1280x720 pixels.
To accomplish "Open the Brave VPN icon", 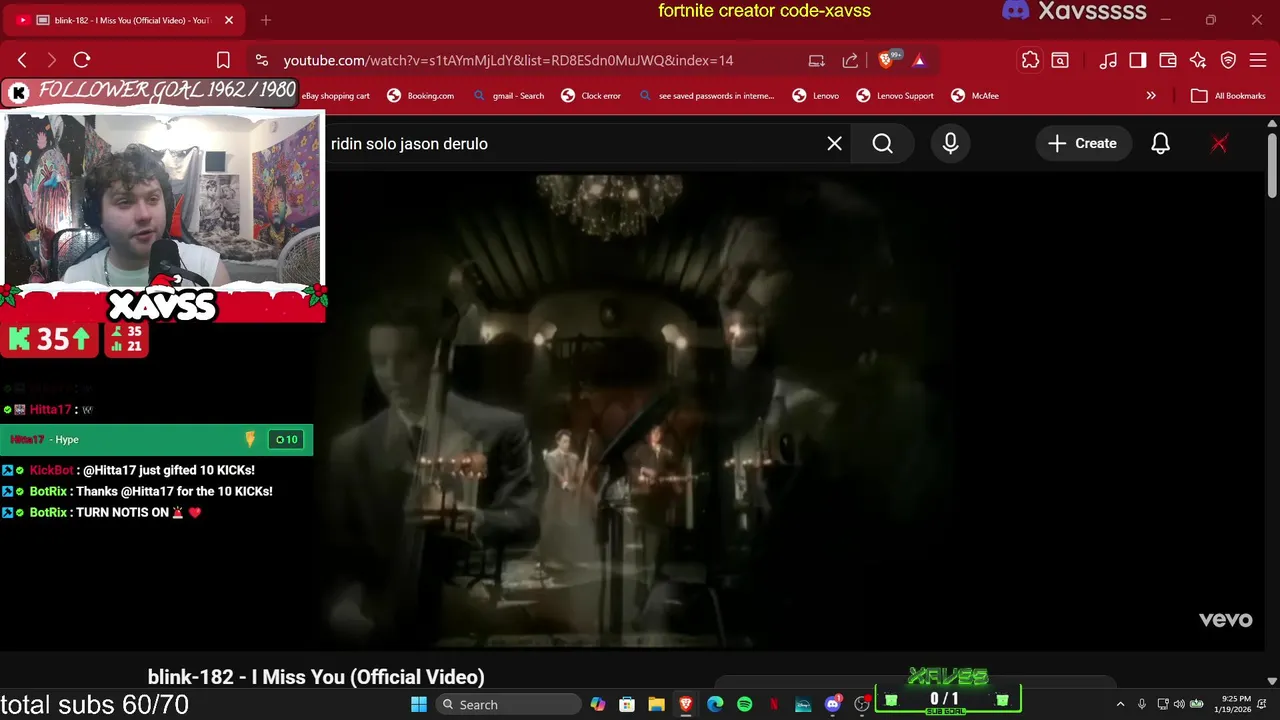I will pyautogui.click(x=1228, y=60).
